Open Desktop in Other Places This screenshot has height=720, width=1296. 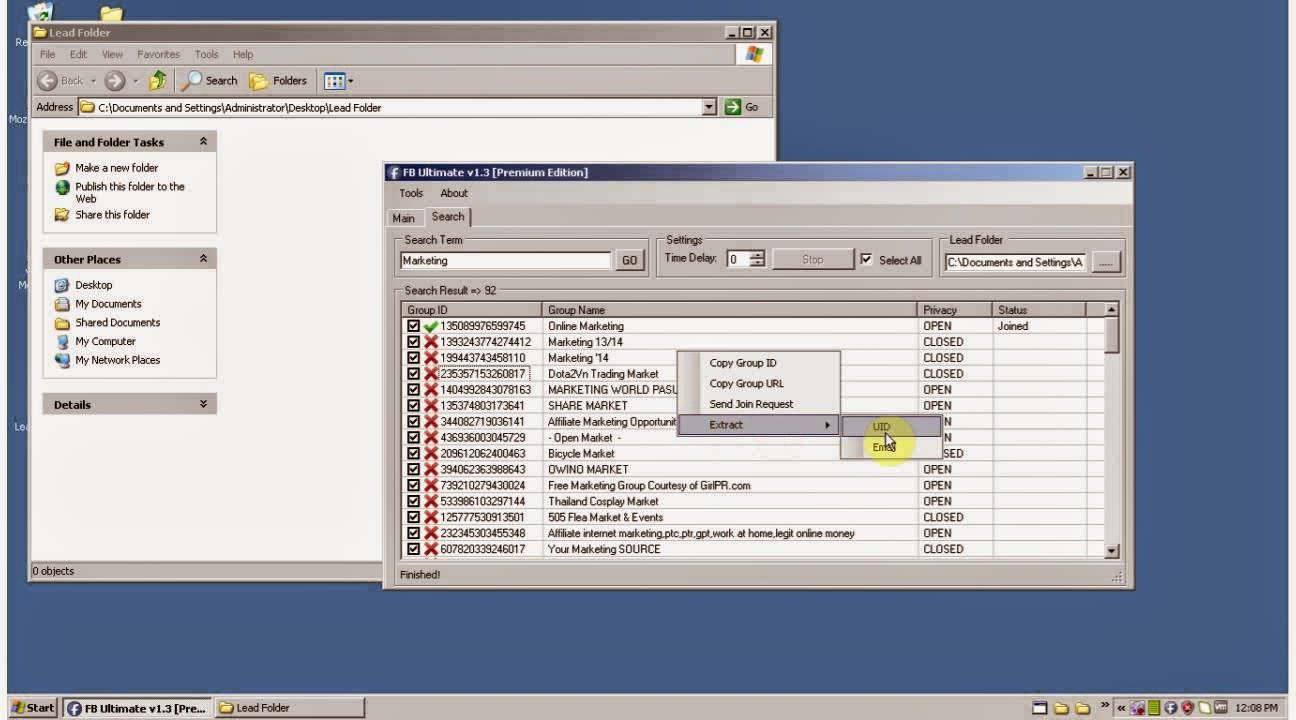coord(93,285)
